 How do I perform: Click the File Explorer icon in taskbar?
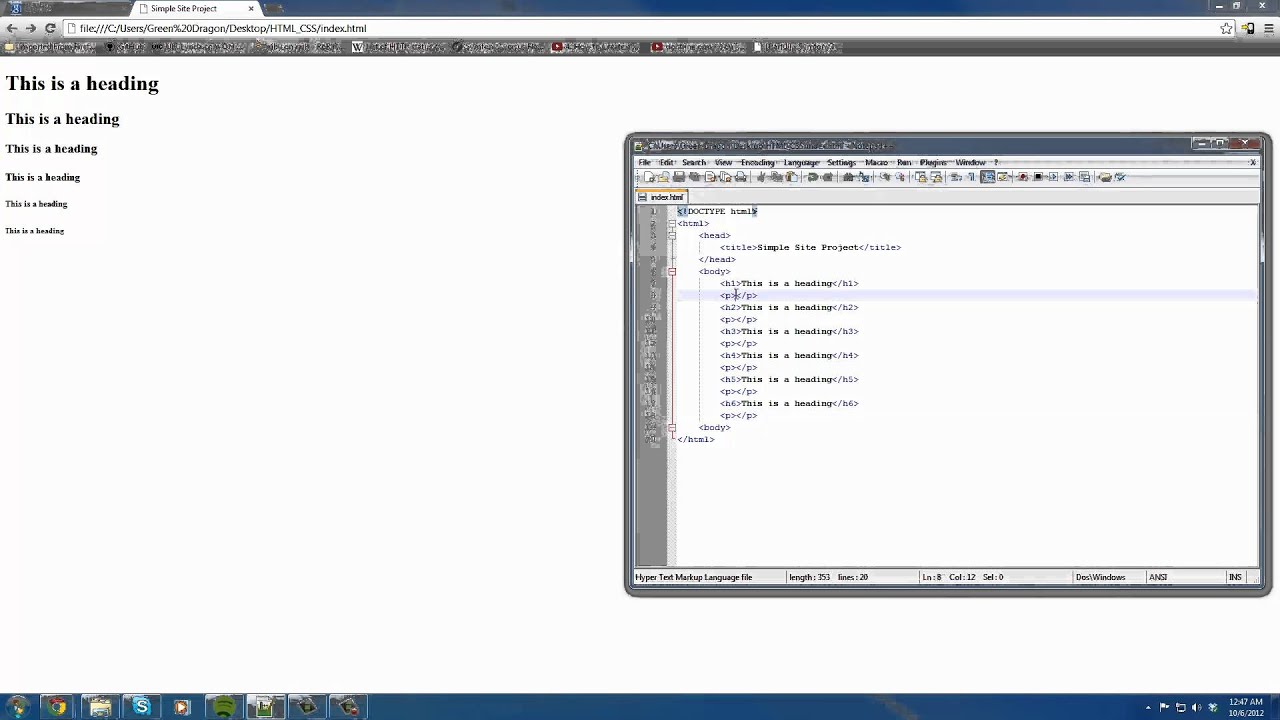(x=100, y=707)
